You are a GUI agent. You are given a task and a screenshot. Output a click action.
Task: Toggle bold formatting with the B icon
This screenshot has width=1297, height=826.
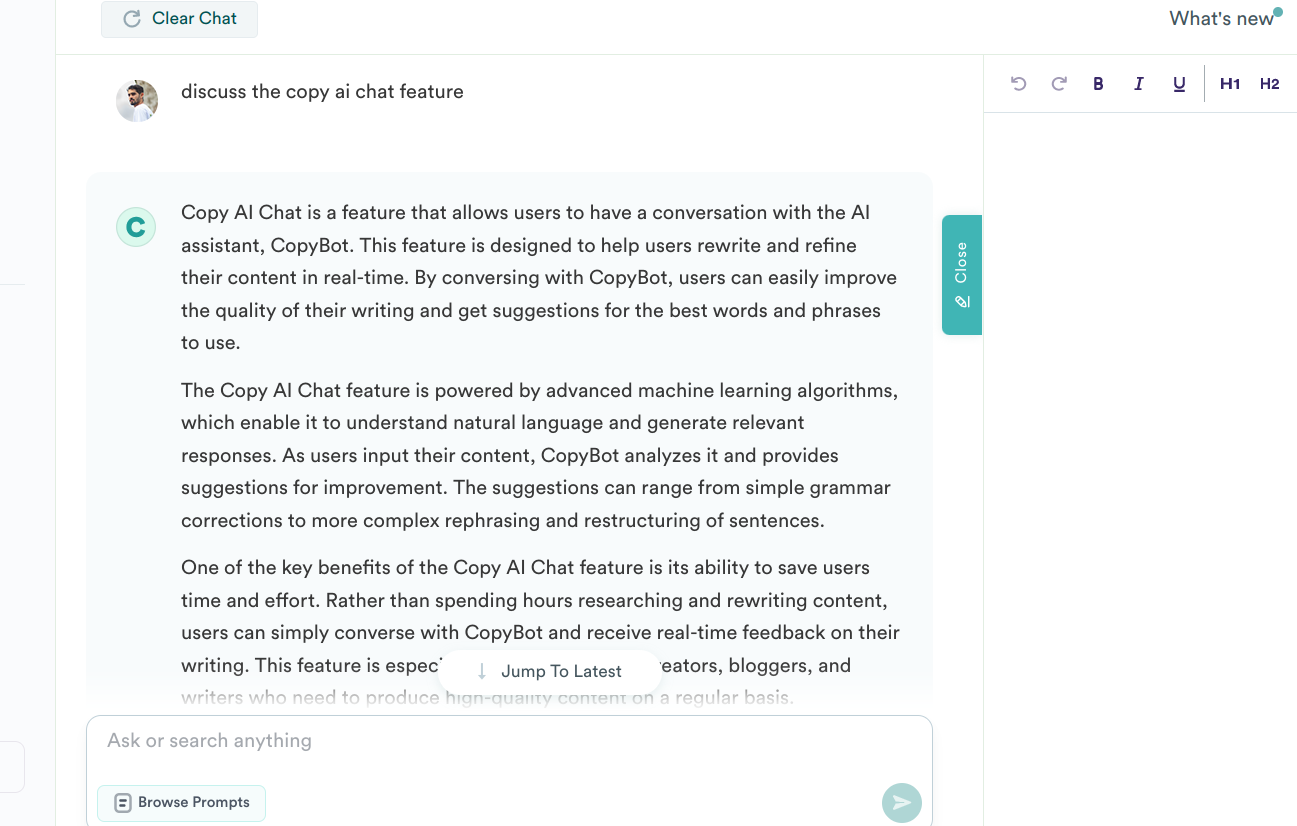coord(1098,84)
